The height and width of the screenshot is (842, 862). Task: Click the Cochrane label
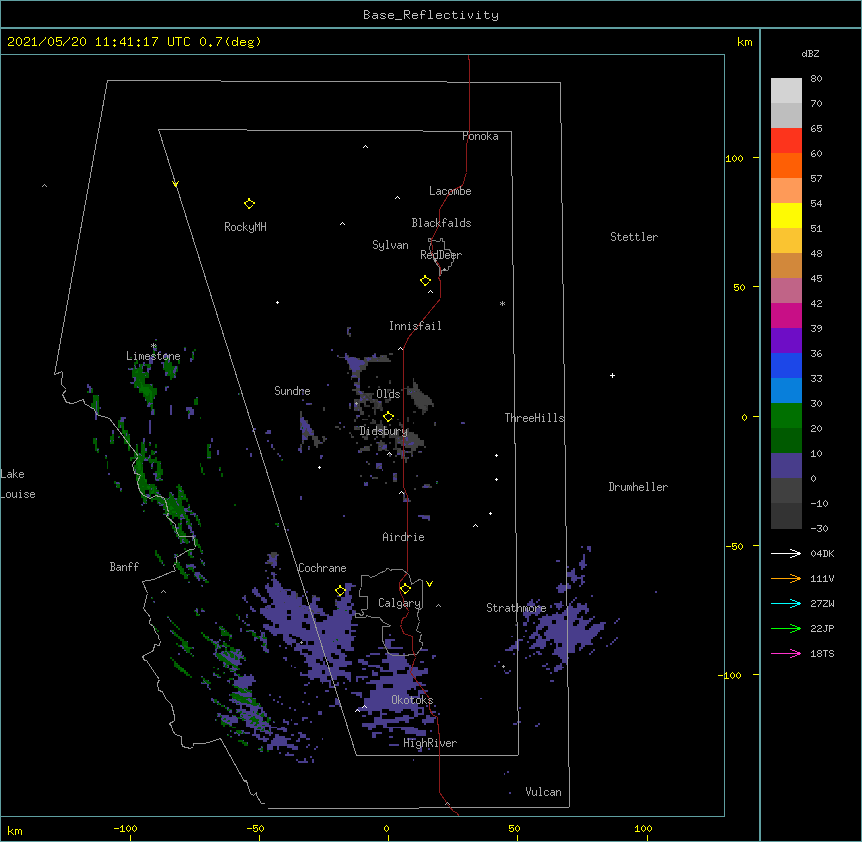322,568
